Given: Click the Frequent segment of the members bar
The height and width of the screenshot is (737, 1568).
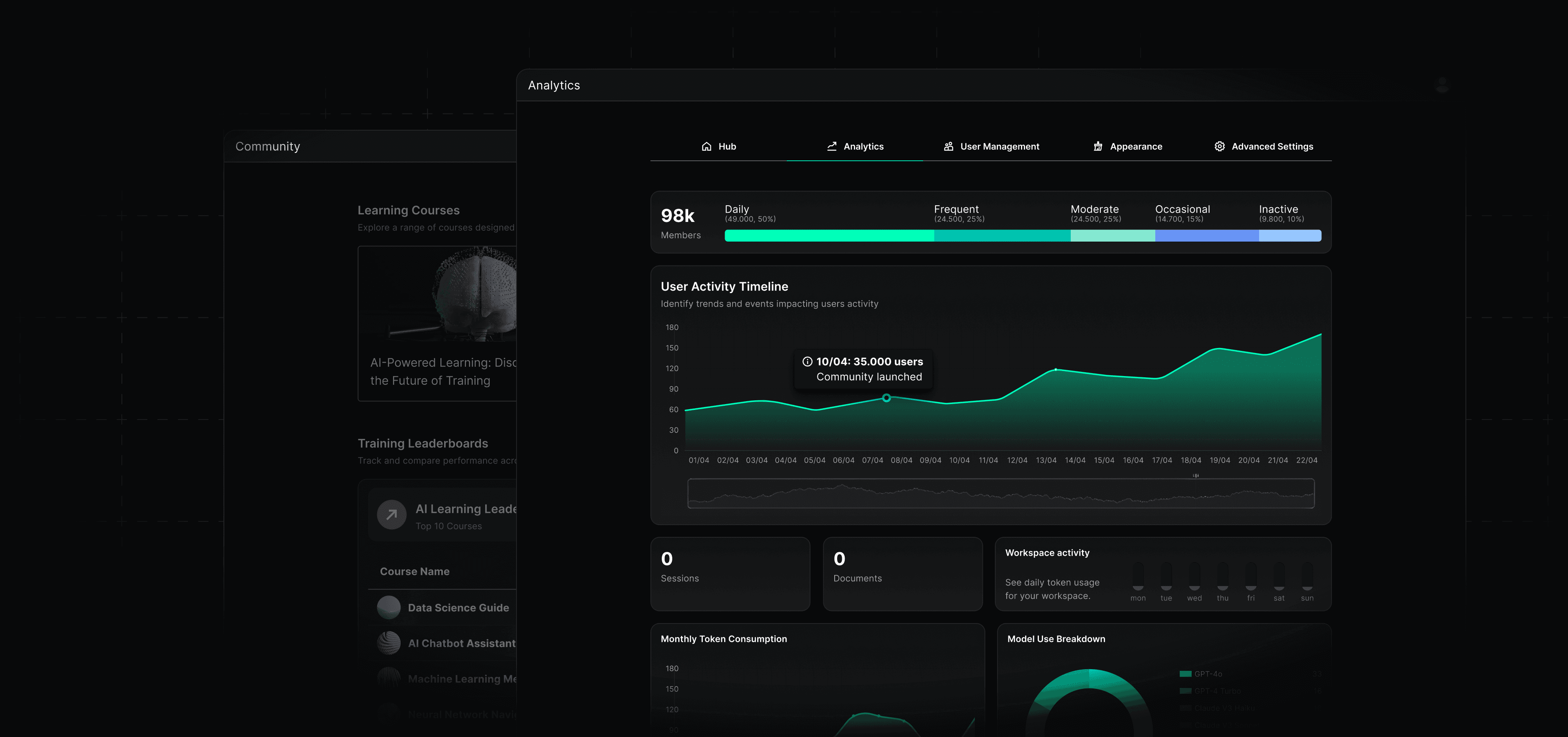Looking at the screenshot, I should 1002,236.
